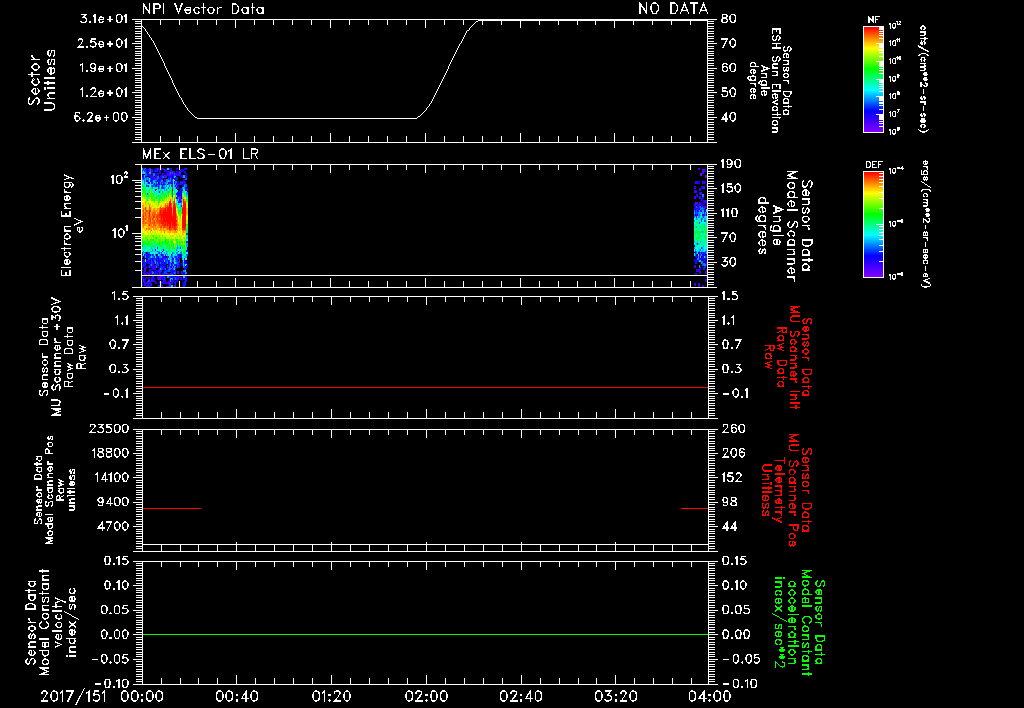Click the 'ESH Sun Elevation Angle degree' axis label
Image resolution: width=1024 pixels, height=708 pixels.
[770, 80]
